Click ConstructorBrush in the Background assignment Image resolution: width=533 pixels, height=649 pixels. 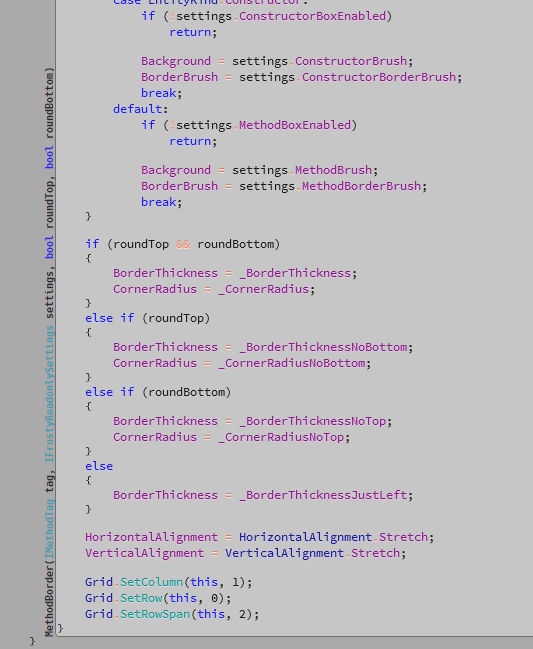tap(351, 61)
